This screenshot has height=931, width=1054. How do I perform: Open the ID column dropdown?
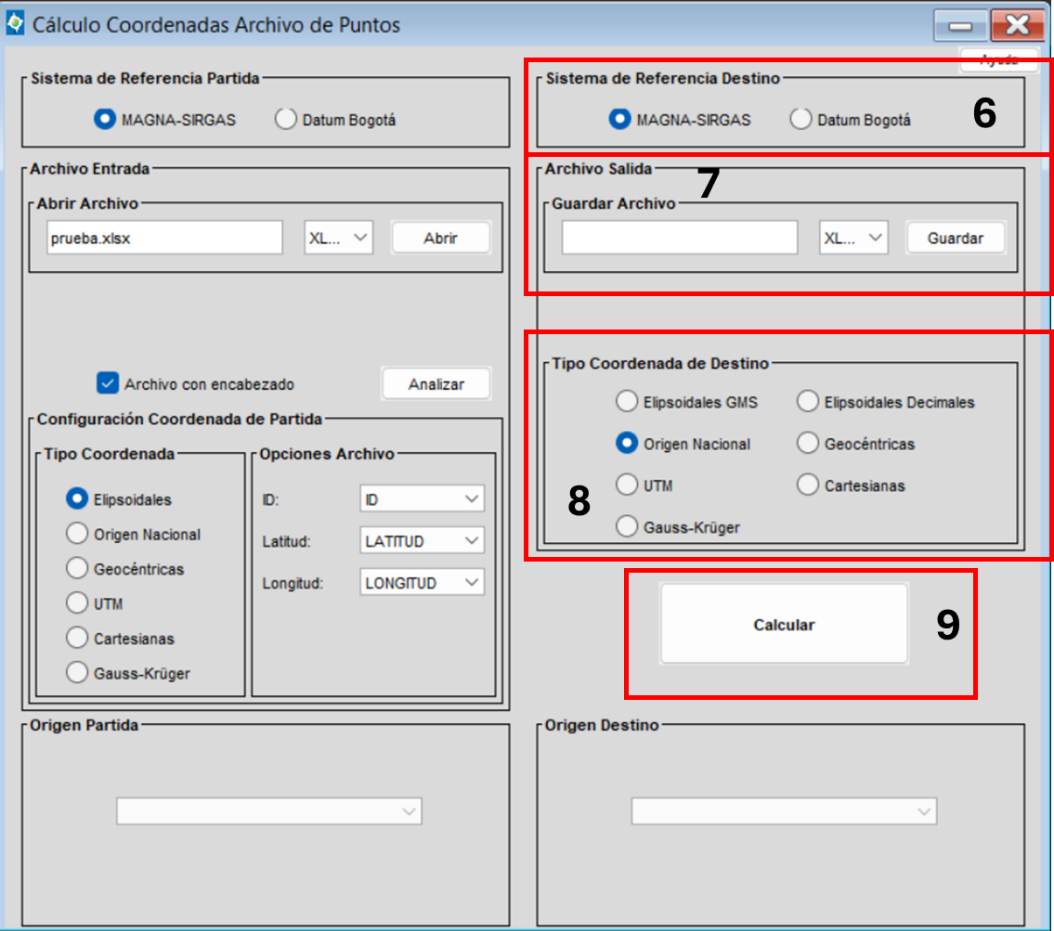coord(421,499)
